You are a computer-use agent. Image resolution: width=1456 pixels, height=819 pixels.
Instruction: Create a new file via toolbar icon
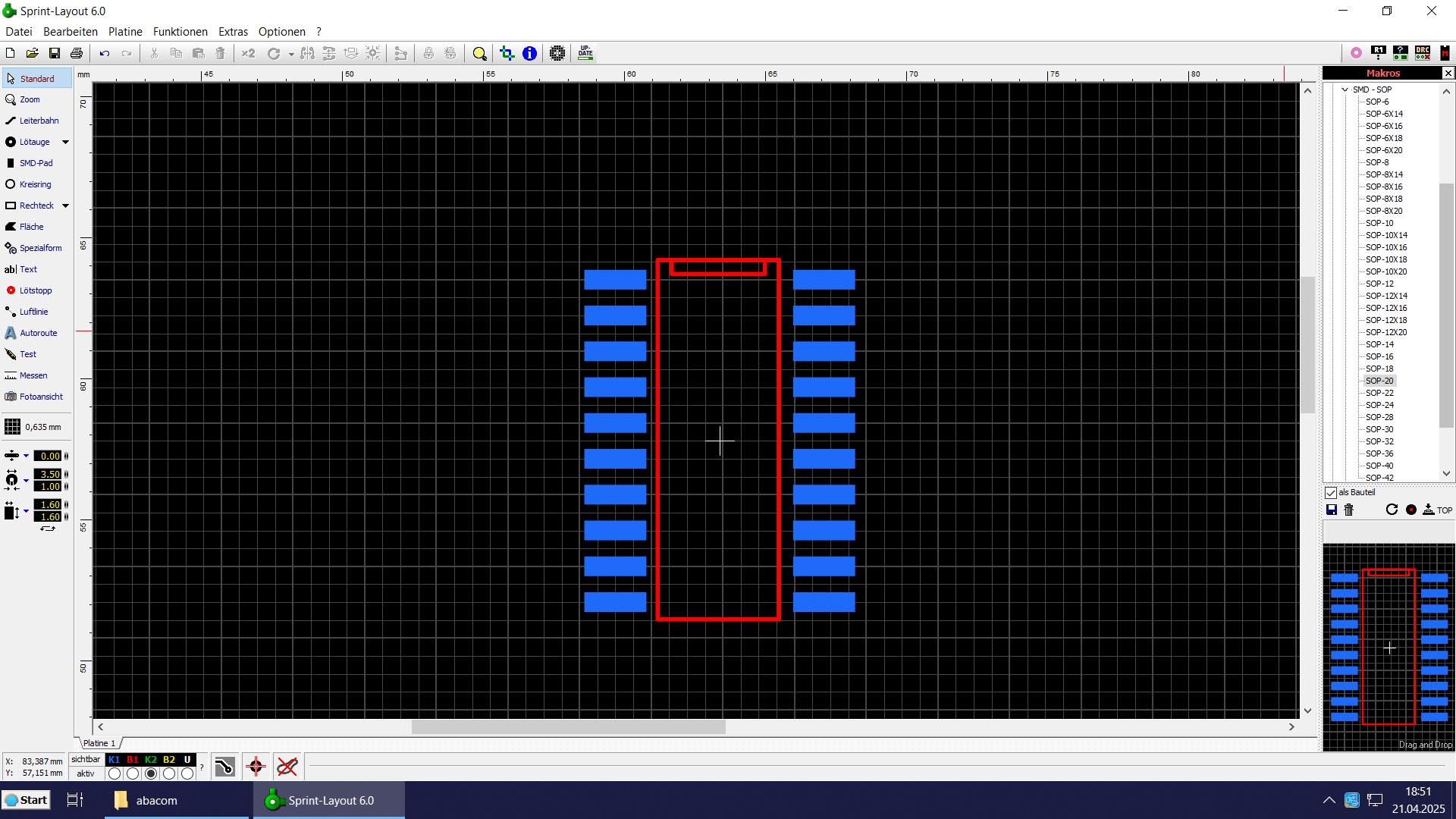[10, 53]
